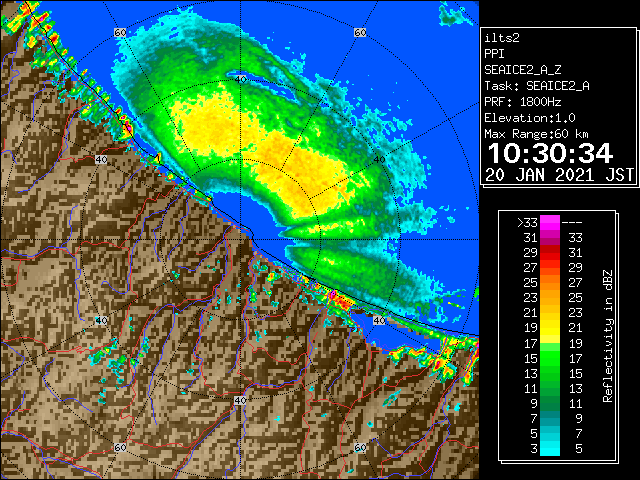Click the "60" ring label in the northwest

click(120, 32)
